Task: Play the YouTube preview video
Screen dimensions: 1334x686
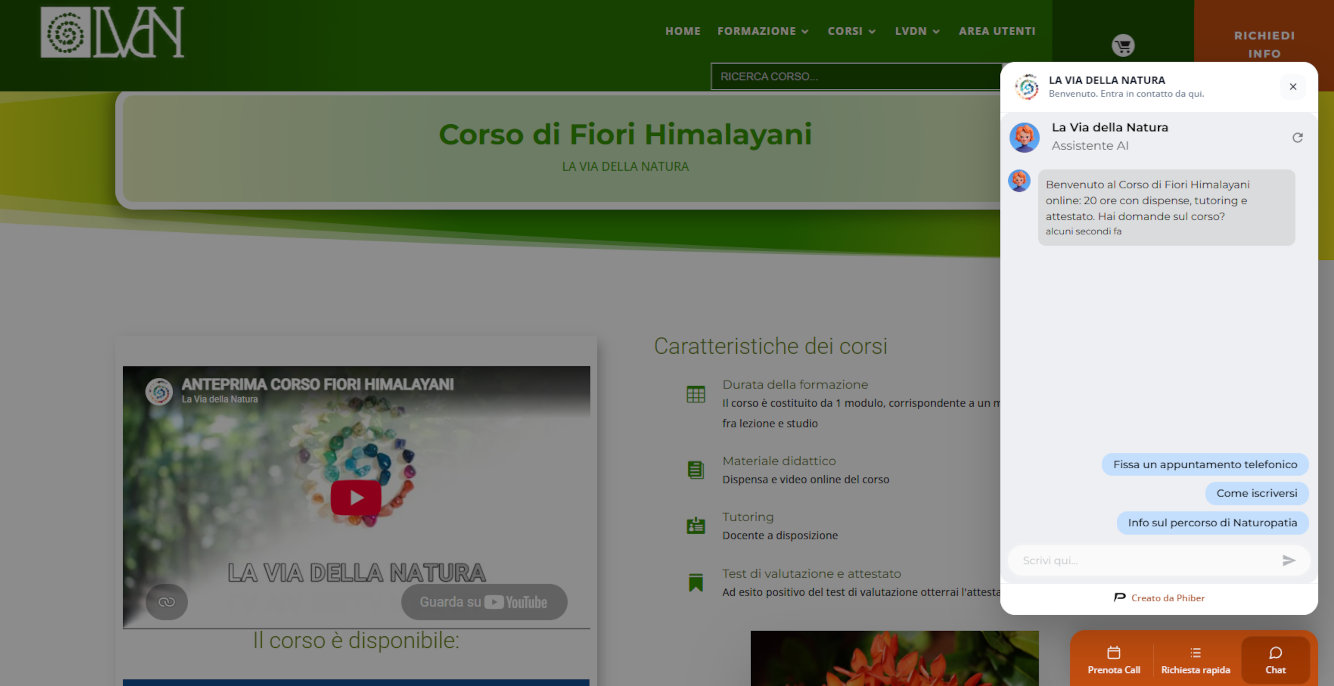Action: pos(356,498)
